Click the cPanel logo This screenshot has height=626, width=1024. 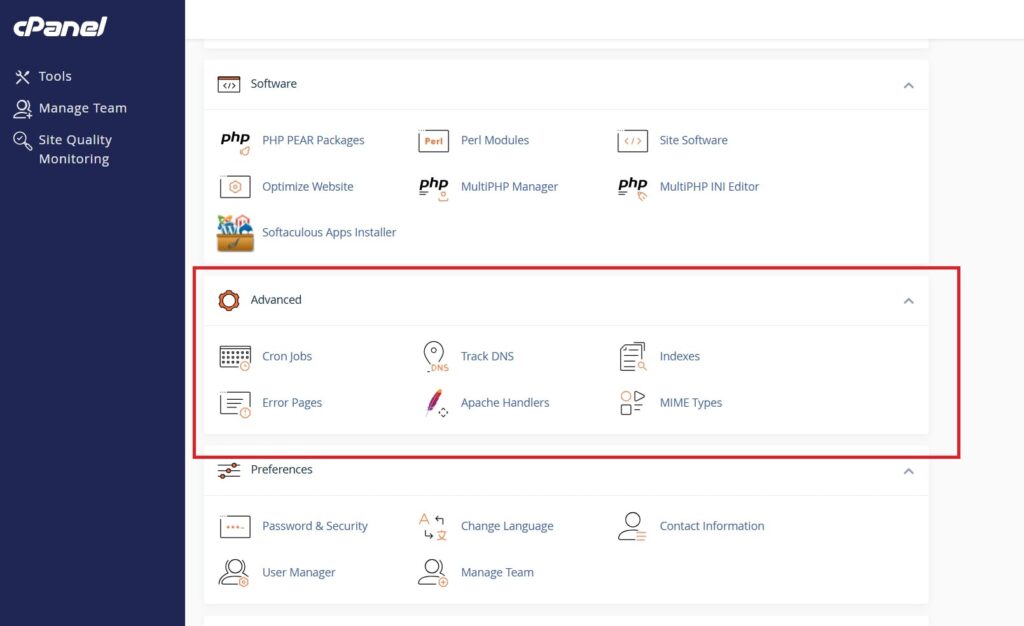(x=57, y=27)
